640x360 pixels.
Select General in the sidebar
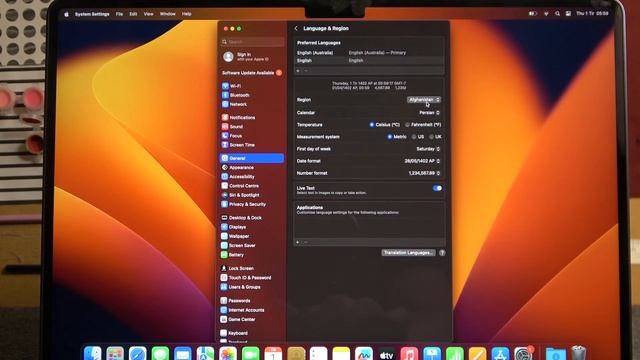(251, 158)
